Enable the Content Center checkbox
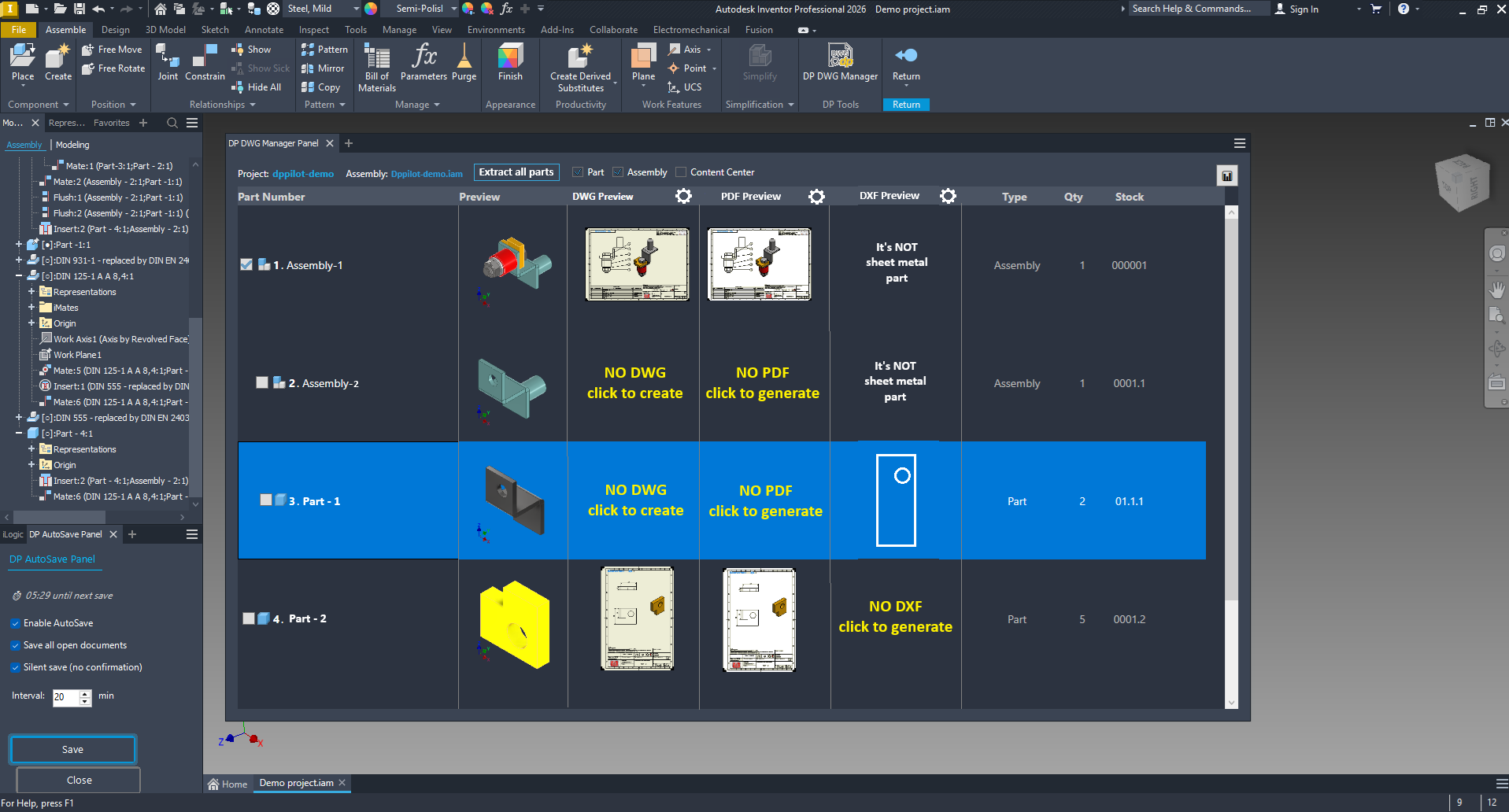The image size is (1509, 812). point(681,172)
